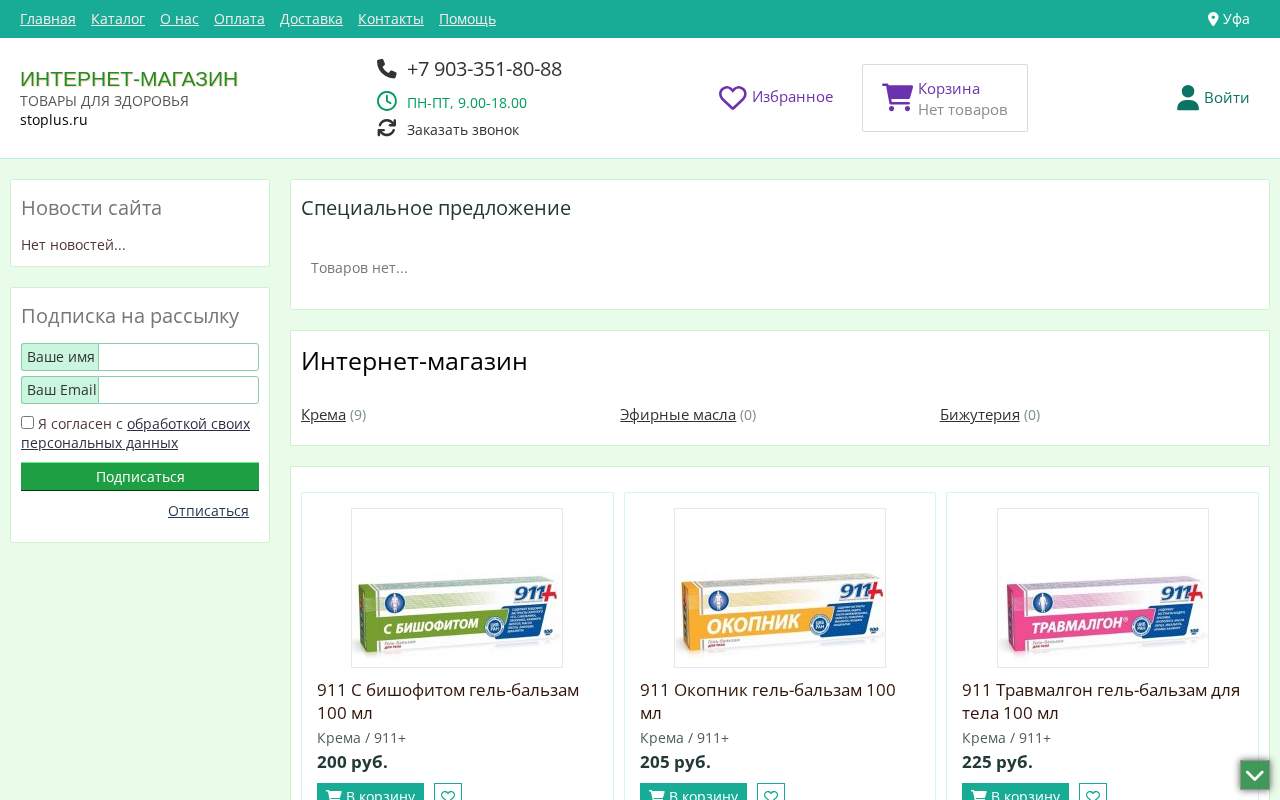Open Каталог in top menu
The height and width of the screenshot is (800, 1280).
(x=118, y=19)
